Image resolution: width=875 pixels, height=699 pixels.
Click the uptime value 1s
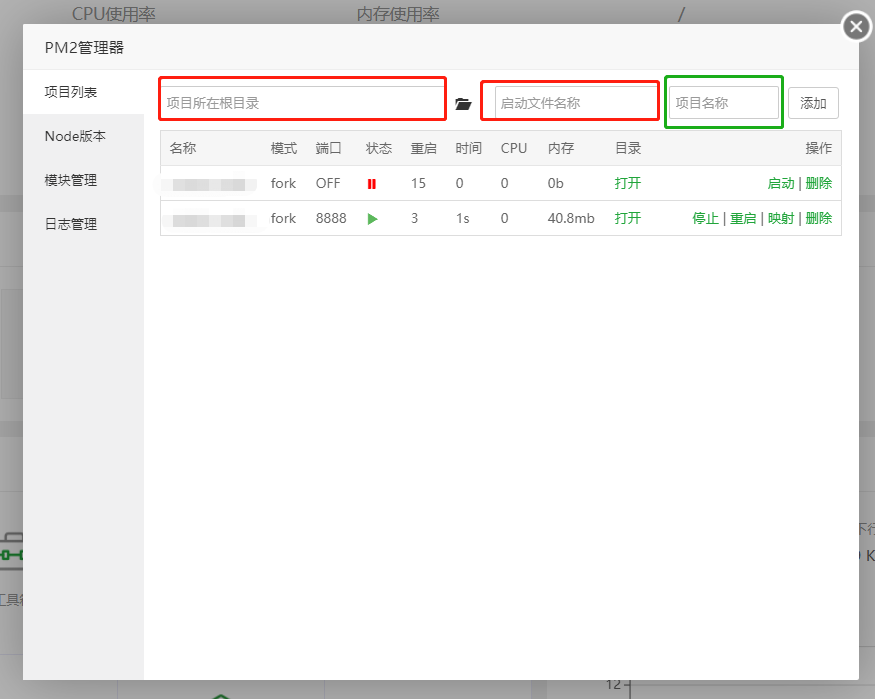coord(463,218)
